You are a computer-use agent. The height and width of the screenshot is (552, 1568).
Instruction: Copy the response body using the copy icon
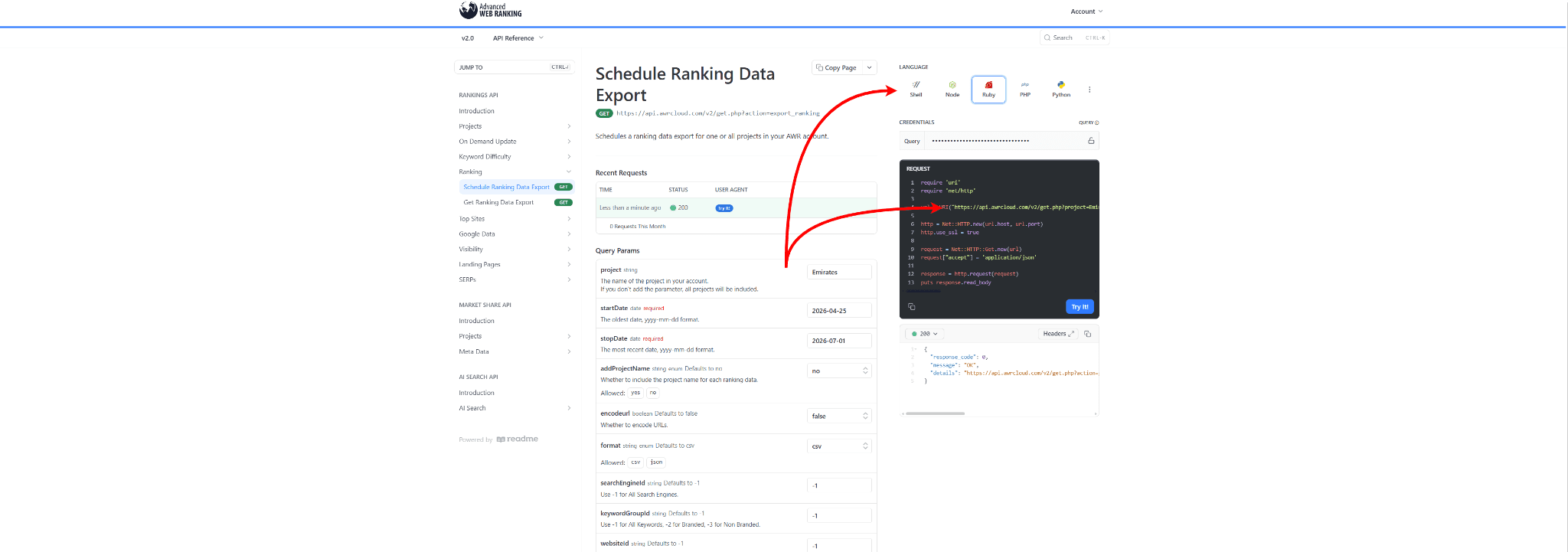tap(1087, 334)
